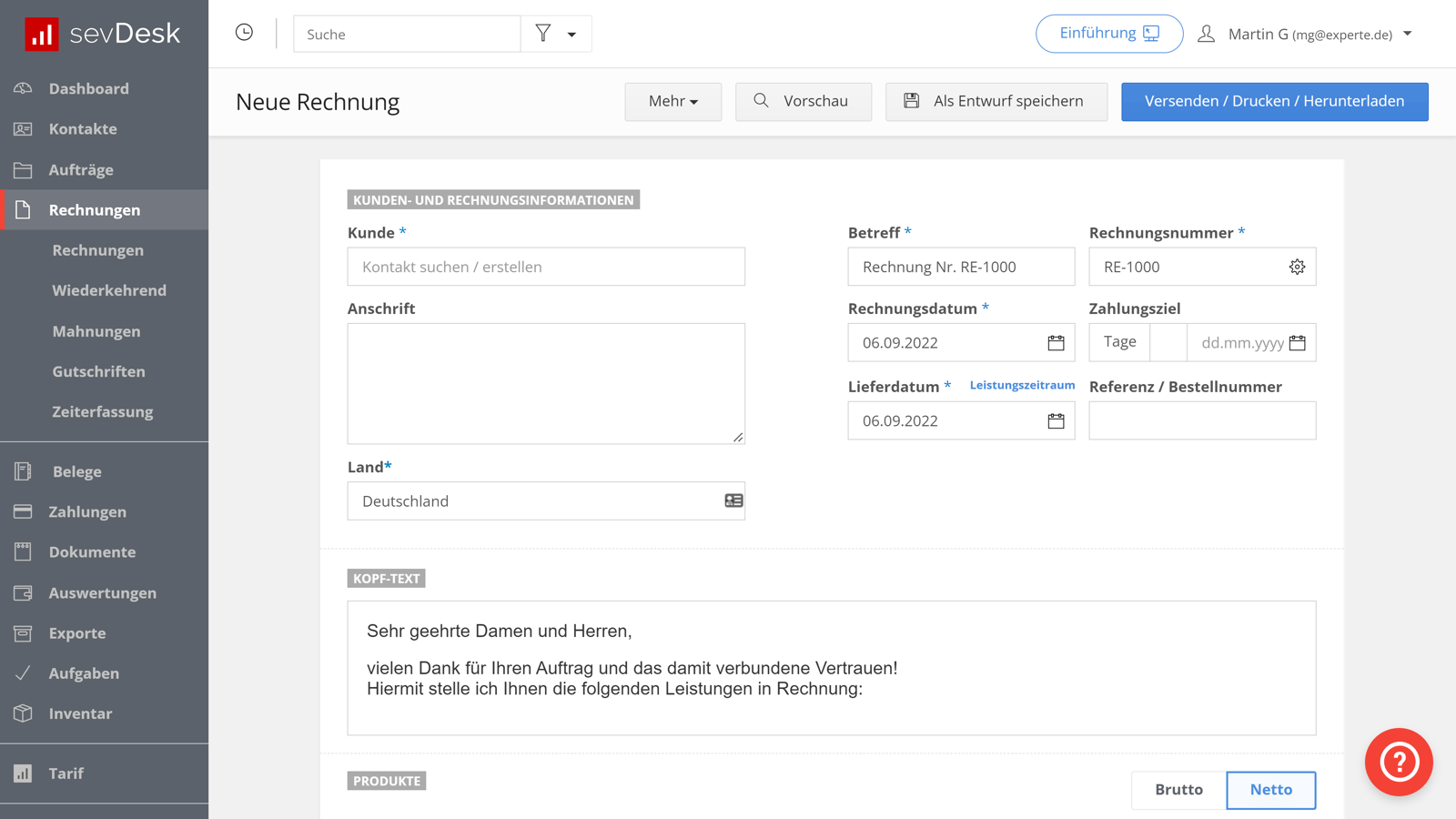Open the search filter icon
Screen dimensions: 1456x819
click(542, 33)
